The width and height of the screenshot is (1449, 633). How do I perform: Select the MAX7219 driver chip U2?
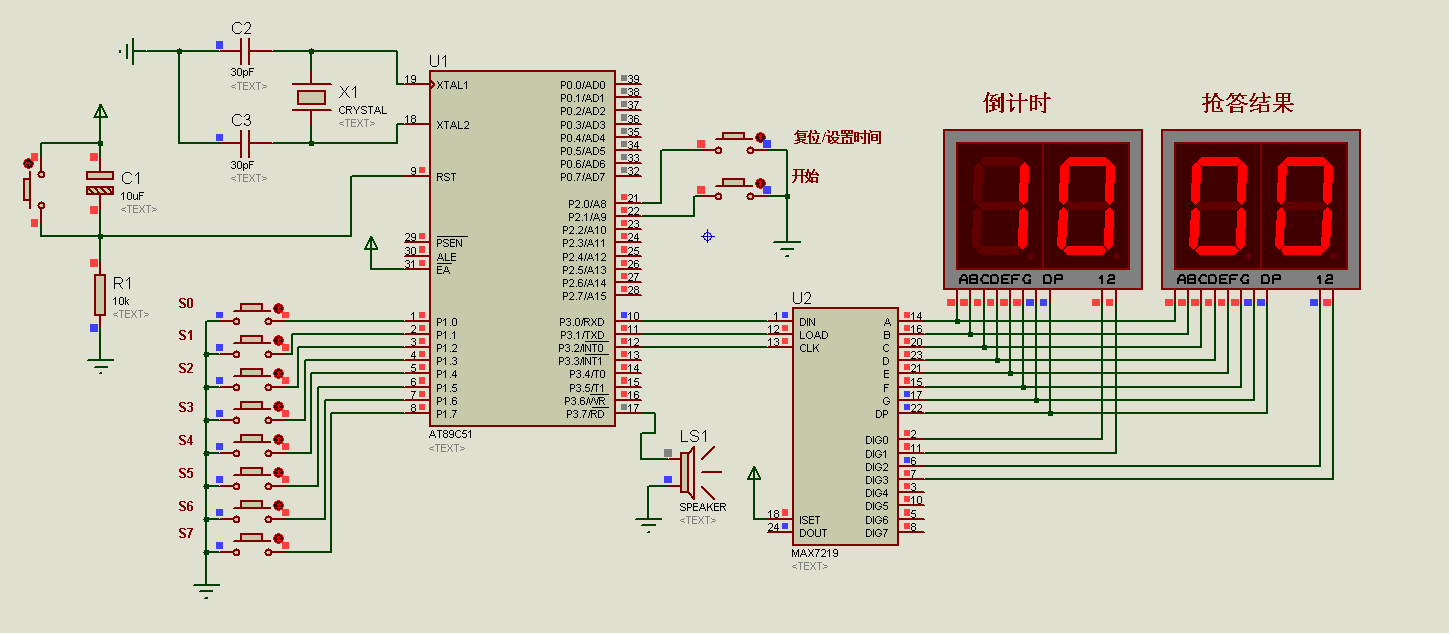point(845,426)
